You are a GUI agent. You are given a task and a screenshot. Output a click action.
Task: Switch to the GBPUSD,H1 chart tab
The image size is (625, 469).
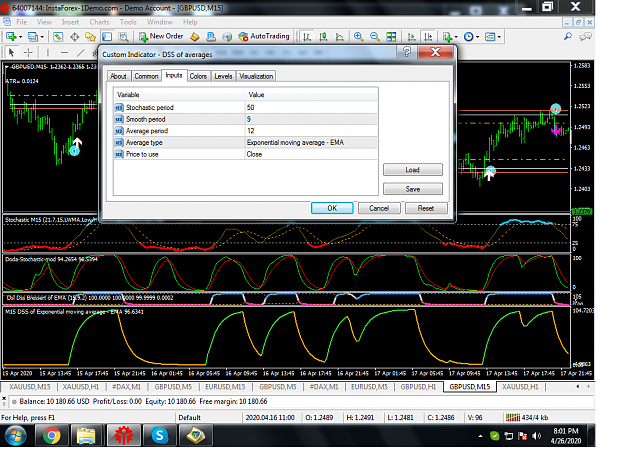tap(419, 387)
